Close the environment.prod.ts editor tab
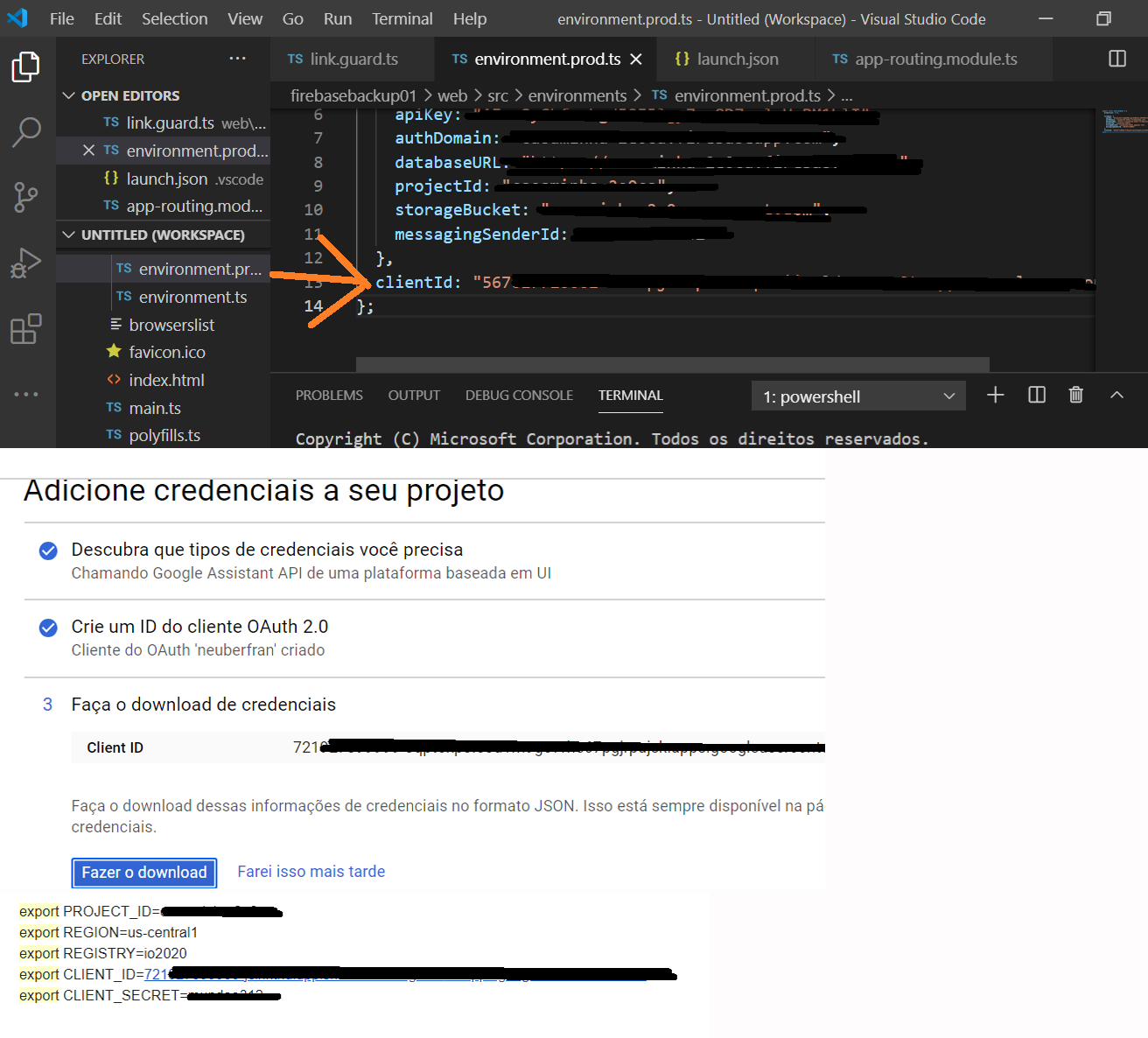The image size is (1148, 1038). pos(636,59)
